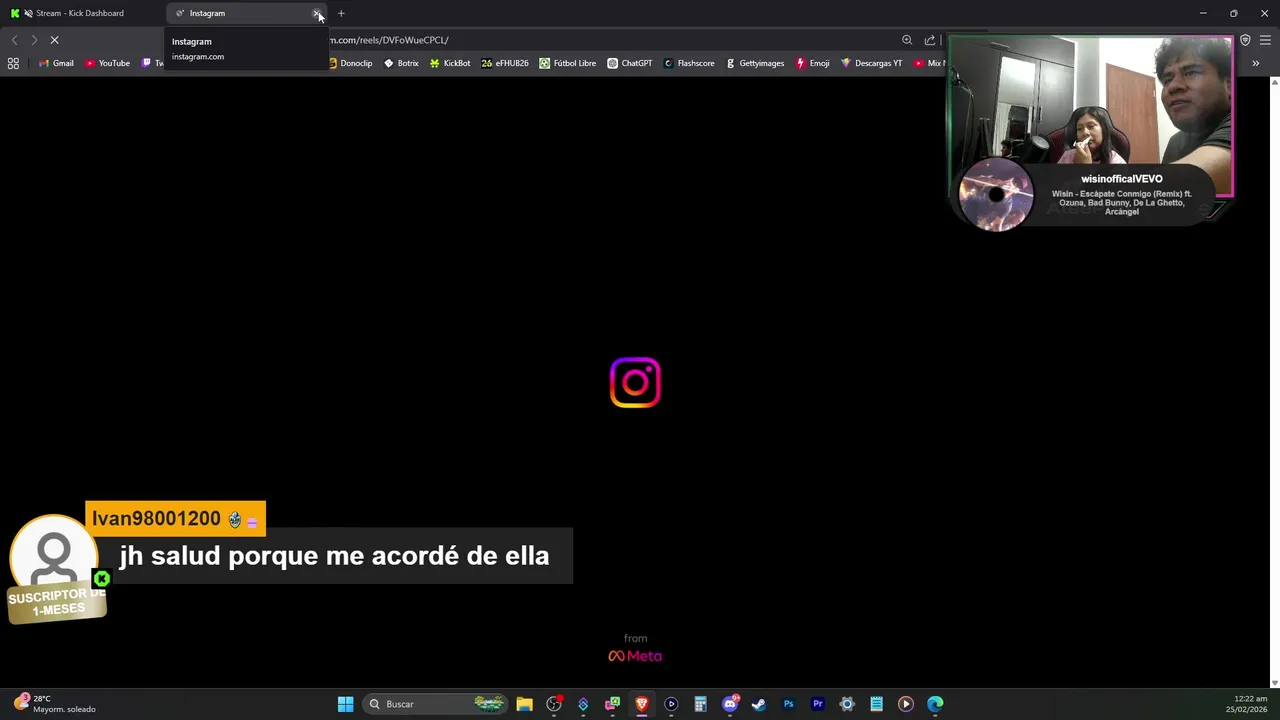Screen dimensions: 1280x720
Task: Open the Descargas YT bookmark
Action: pyautogui.click(x=871, y=63)
